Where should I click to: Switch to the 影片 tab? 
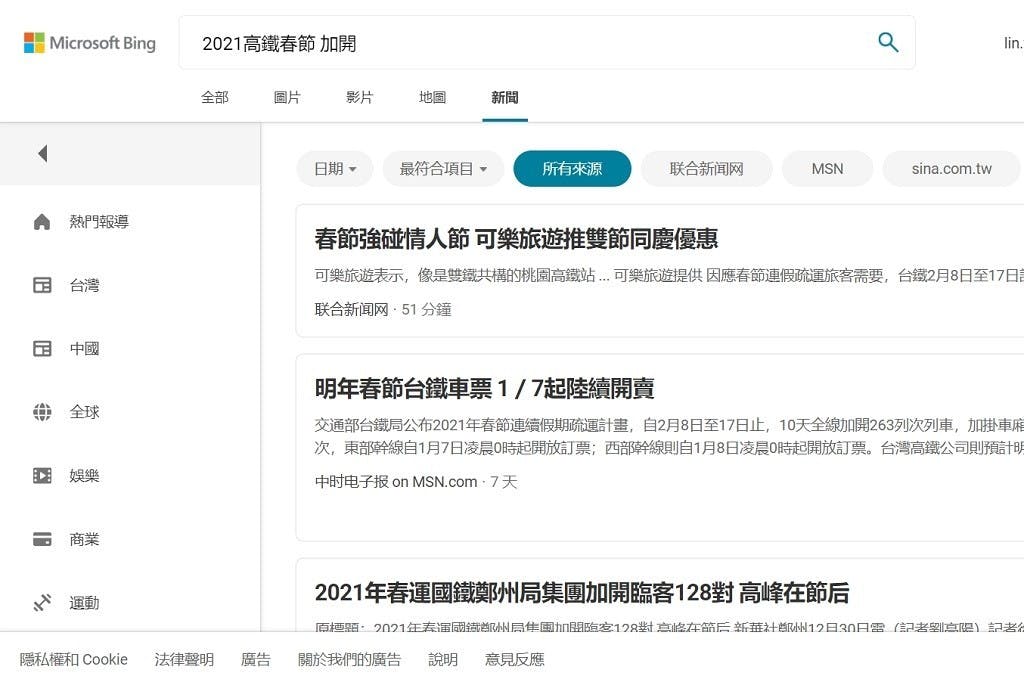(x=360, y=98)
